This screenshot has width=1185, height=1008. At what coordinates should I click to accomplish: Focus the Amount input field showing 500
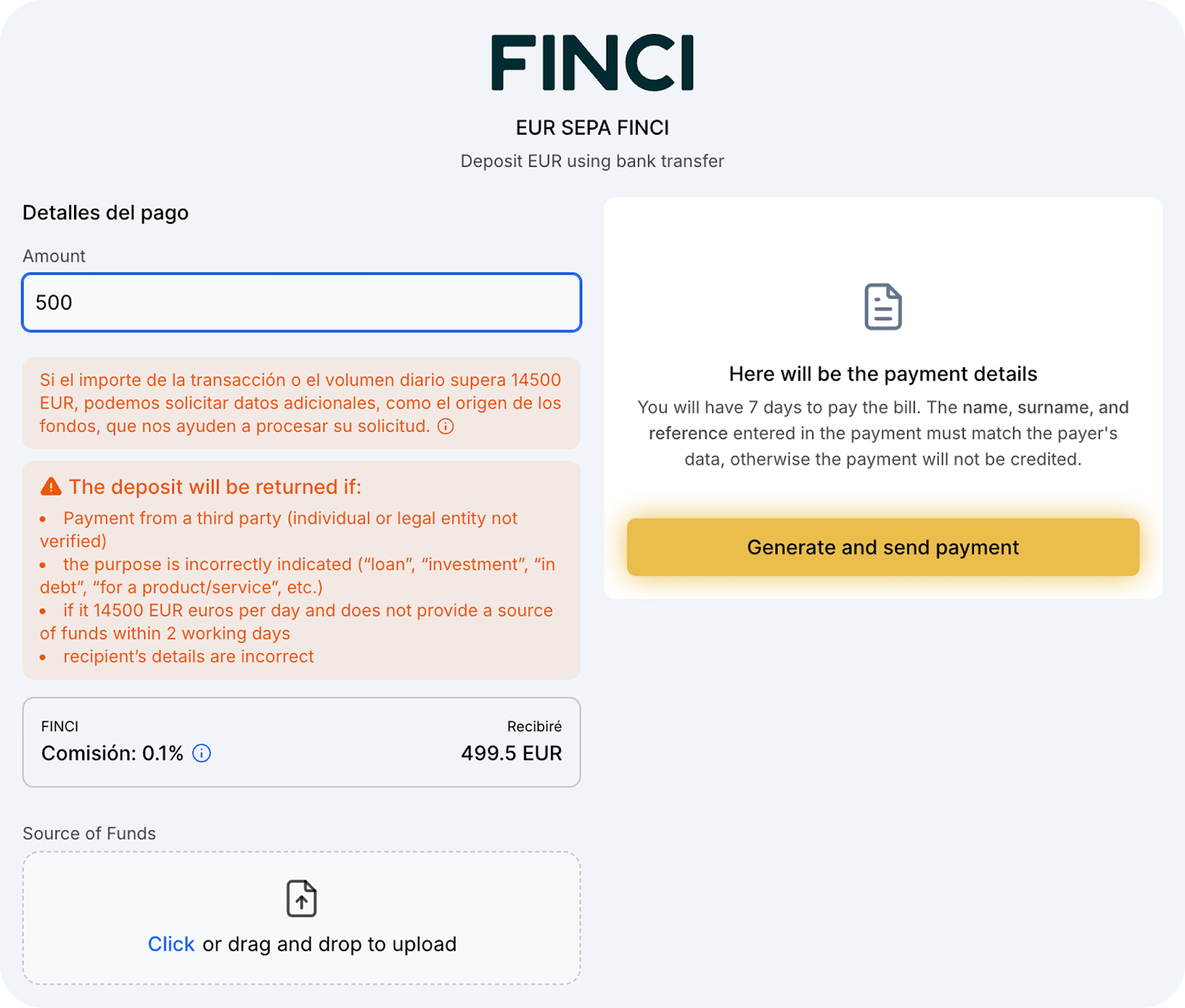click(x=301, y=302)
